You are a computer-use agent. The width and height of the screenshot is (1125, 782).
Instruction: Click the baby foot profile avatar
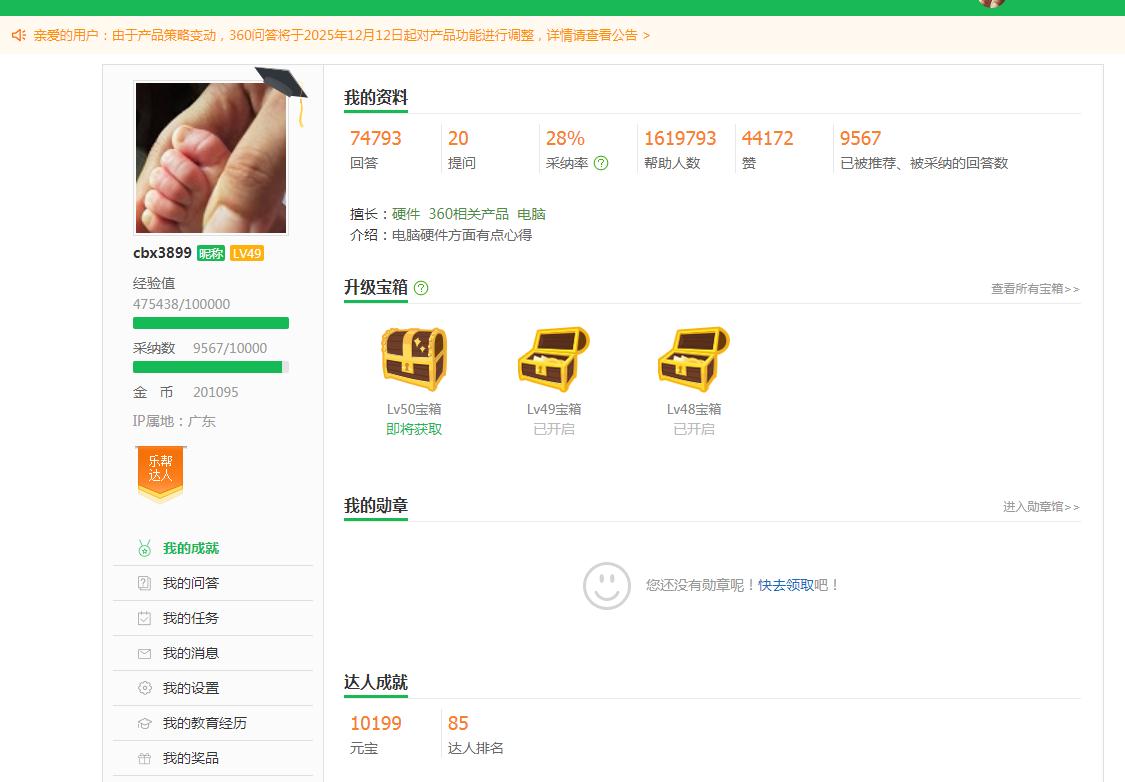[211, 158]
